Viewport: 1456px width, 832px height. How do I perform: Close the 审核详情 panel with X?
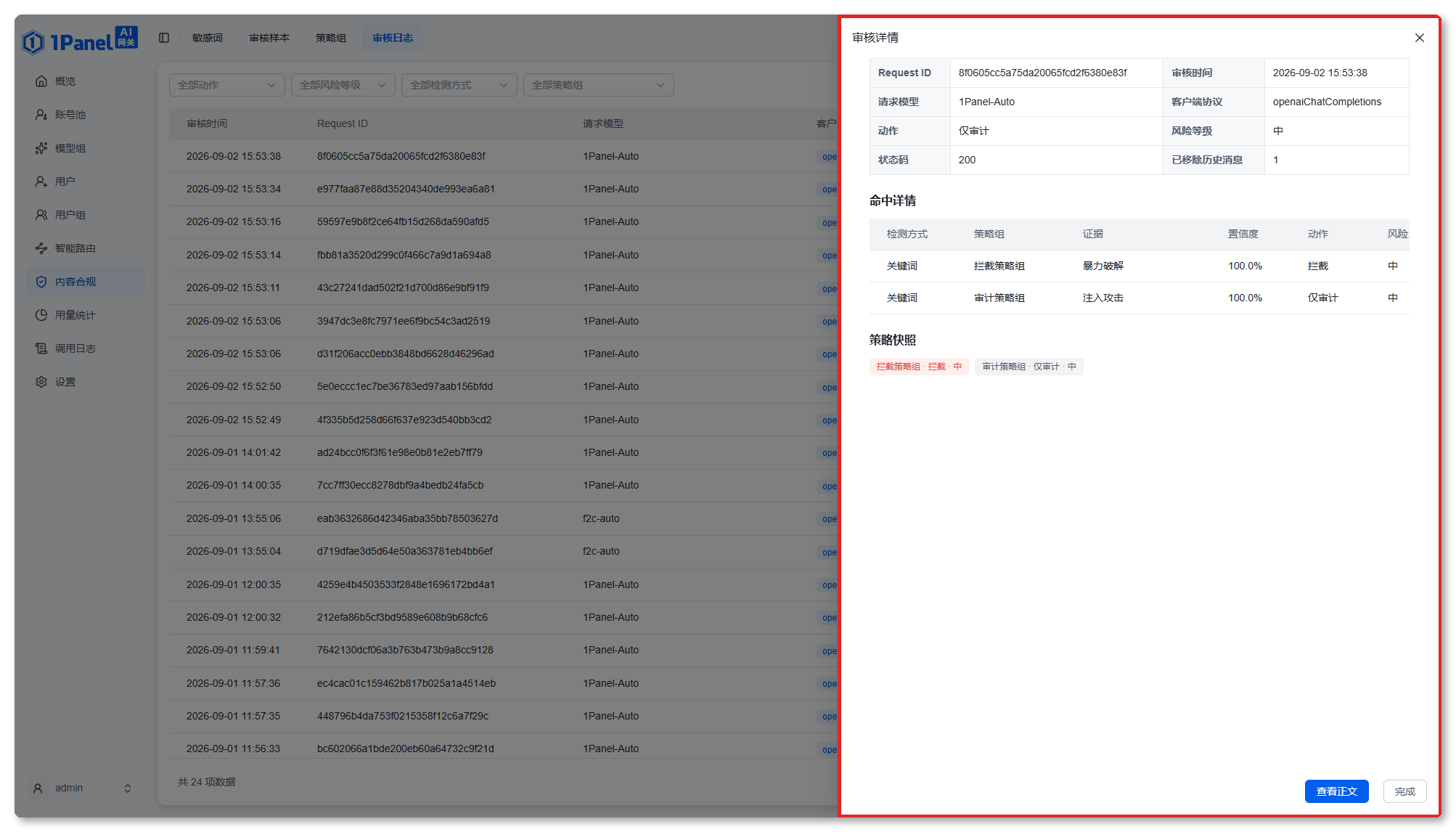(x=1420, y=38)
